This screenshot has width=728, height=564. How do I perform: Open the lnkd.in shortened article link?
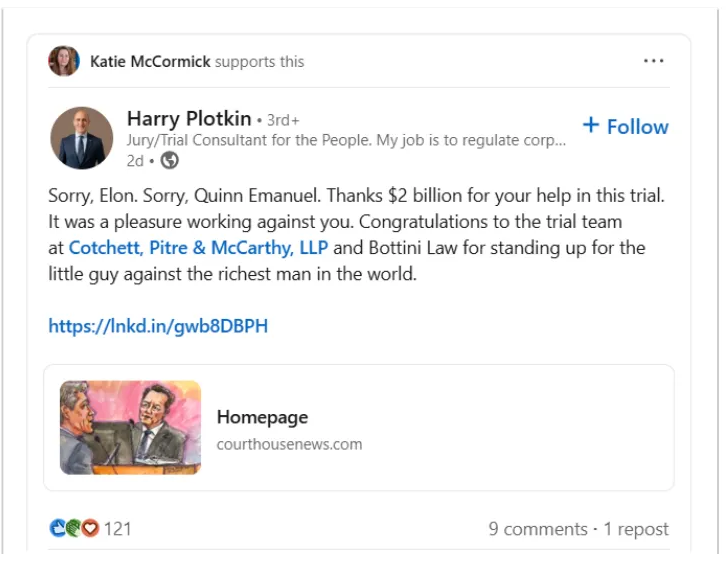[158, 325]
